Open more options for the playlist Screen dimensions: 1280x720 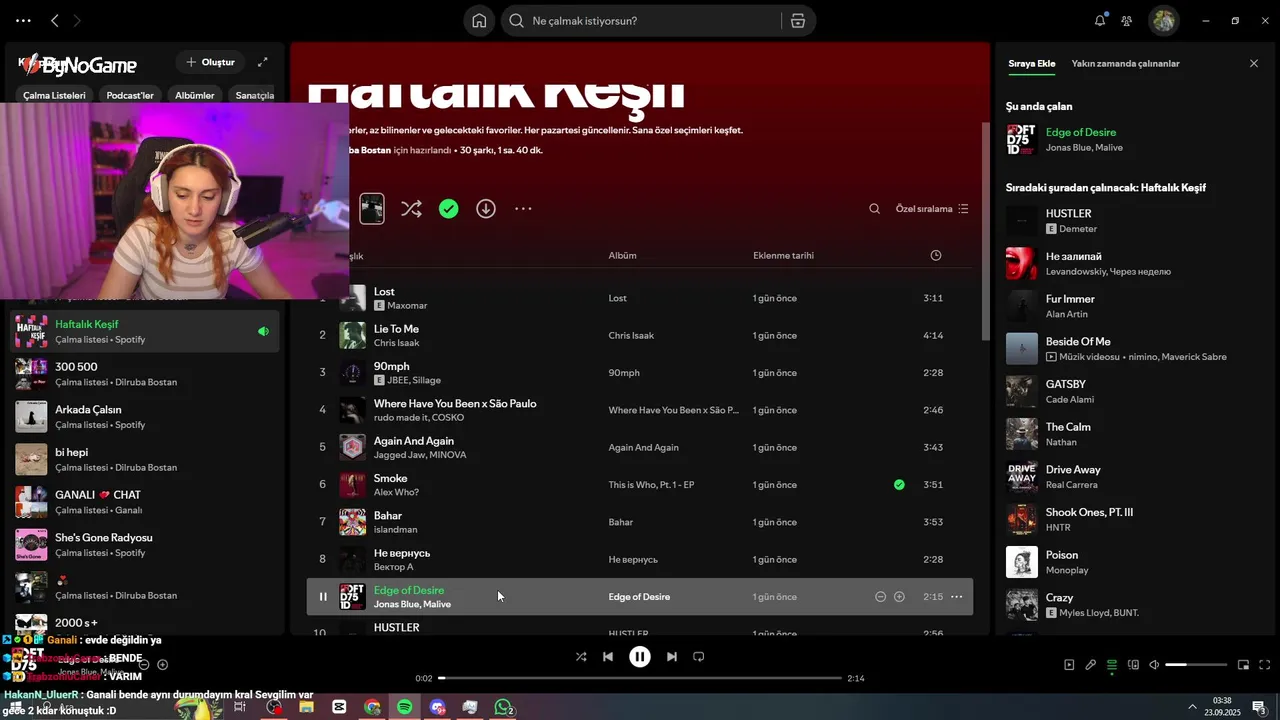click(523, 209)
